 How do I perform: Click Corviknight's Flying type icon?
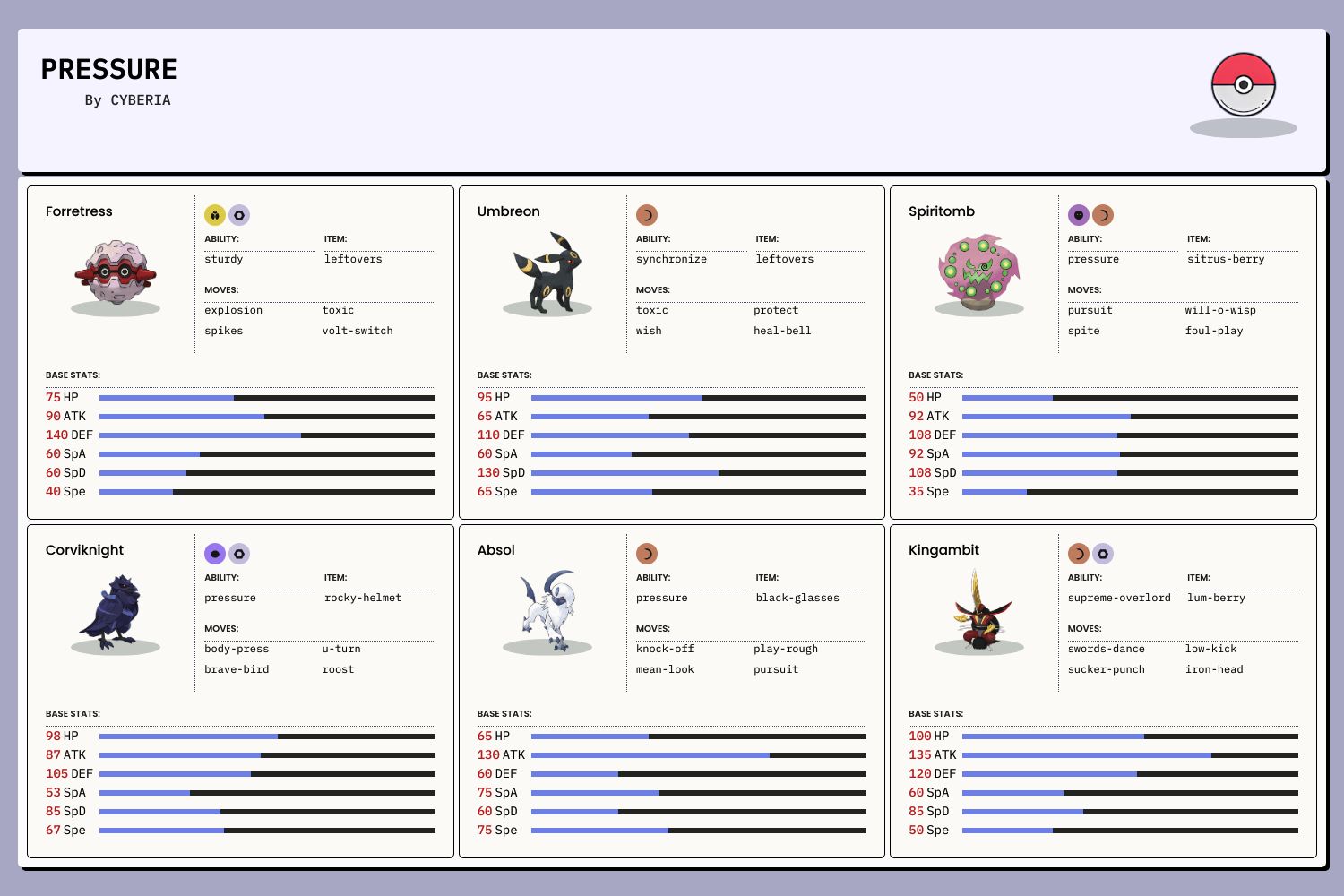click(215, 554)
